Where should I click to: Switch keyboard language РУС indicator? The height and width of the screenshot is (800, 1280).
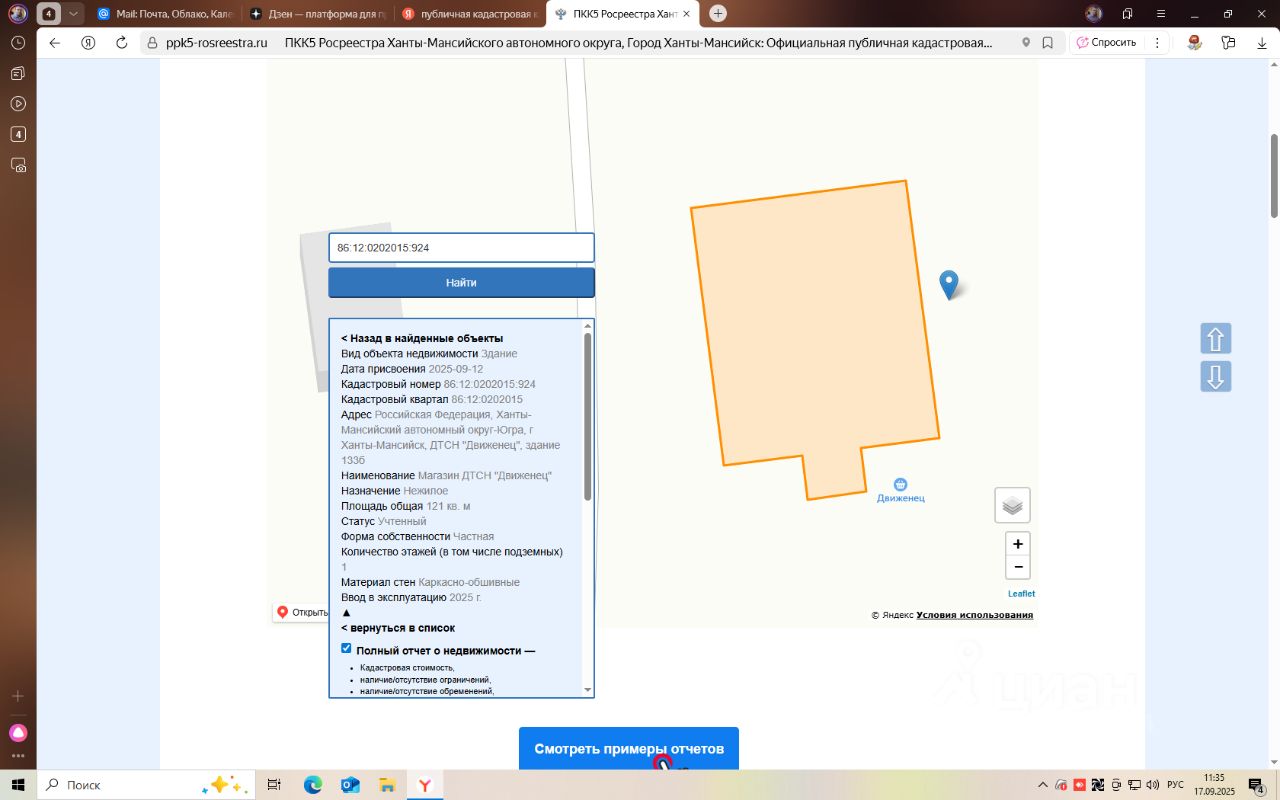(1176, 785)
